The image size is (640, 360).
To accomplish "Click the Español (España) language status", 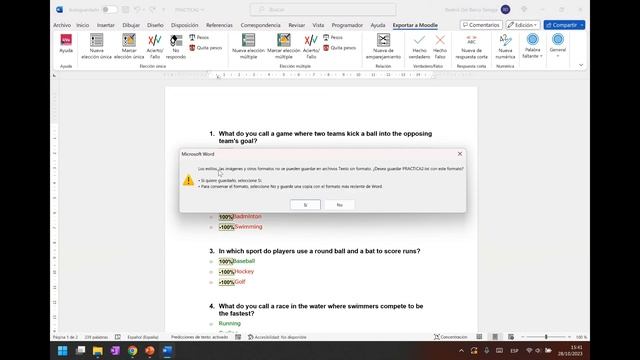I will [x=143, y=337].
